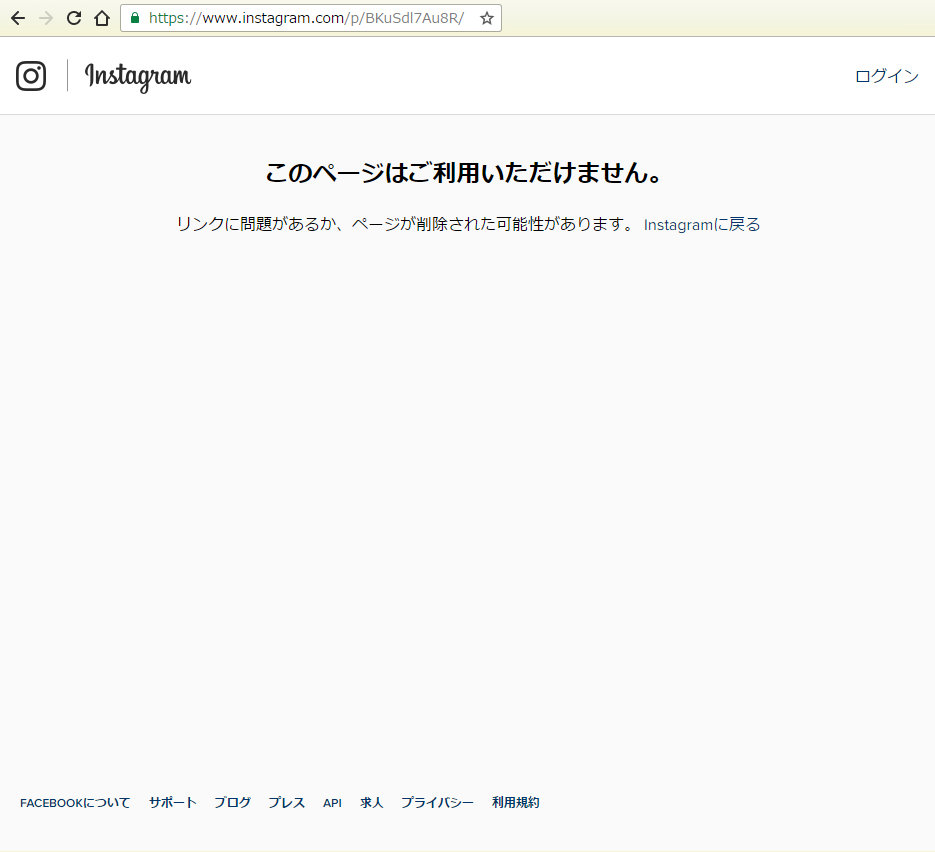The image size is (935, 852).
Task: Open the 利用規約 footer link
Action: point(516,803)
